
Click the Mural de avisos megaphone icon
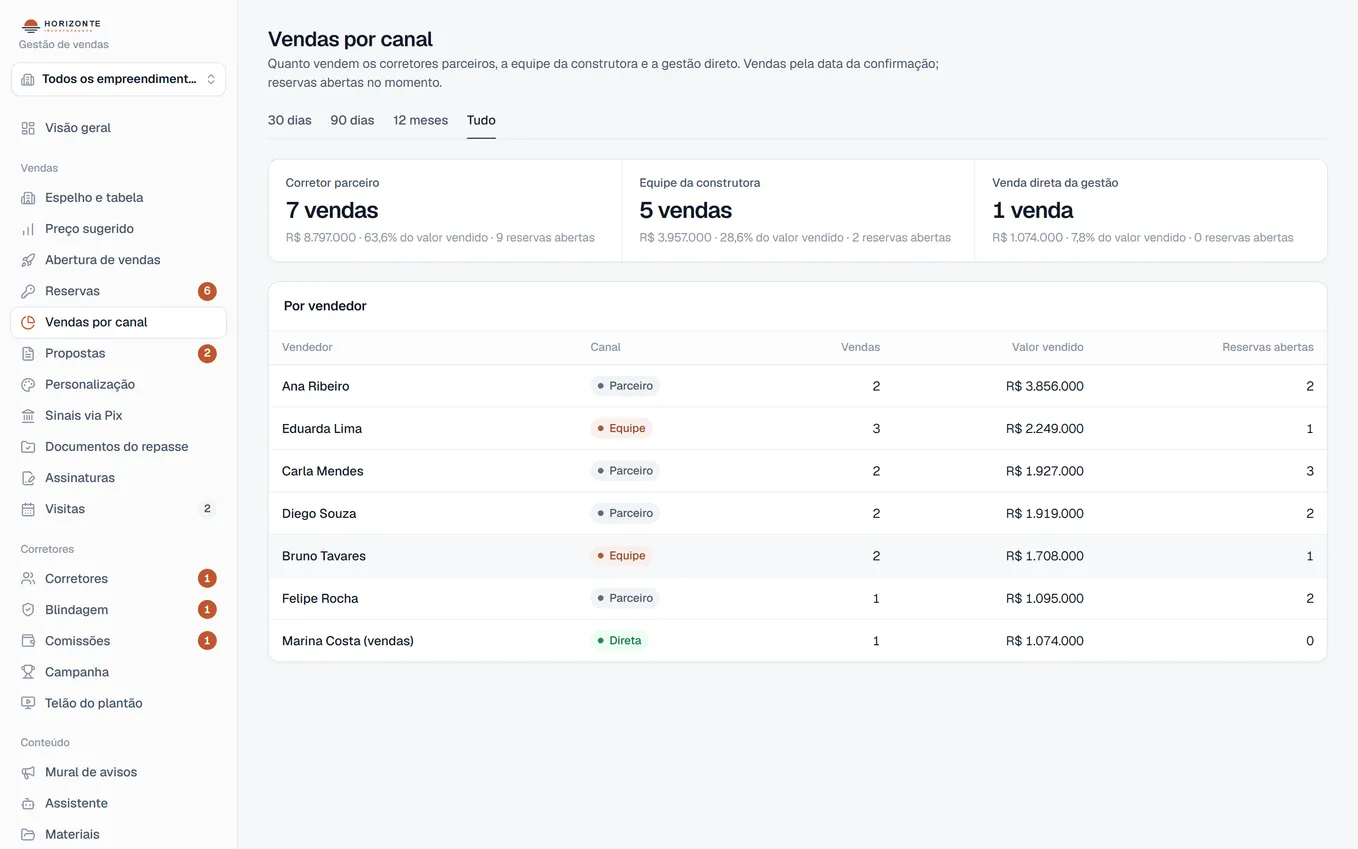pos(28,772)
